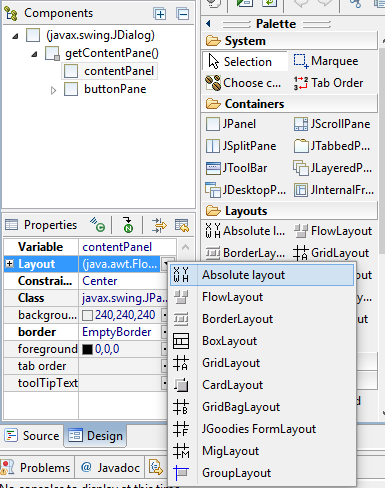This screenshot has height=488, width=385.
Task: Collapse the Palette with left arrow
Action: click(209, 24)
